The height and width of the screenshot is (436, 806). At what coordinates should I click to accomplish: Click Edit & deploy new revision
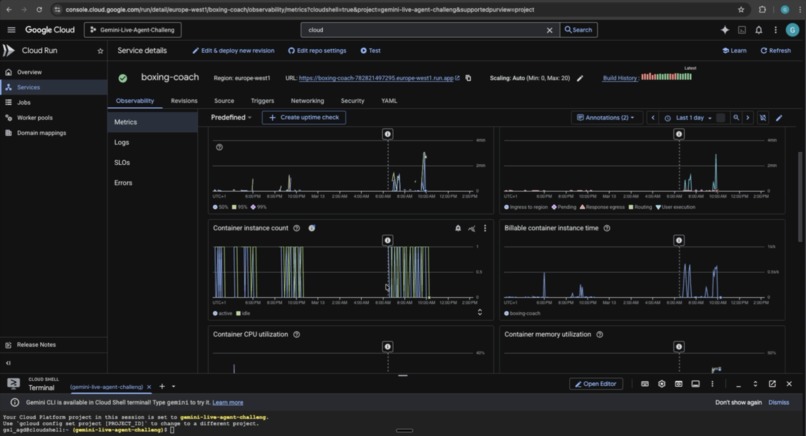coord(233,51)
